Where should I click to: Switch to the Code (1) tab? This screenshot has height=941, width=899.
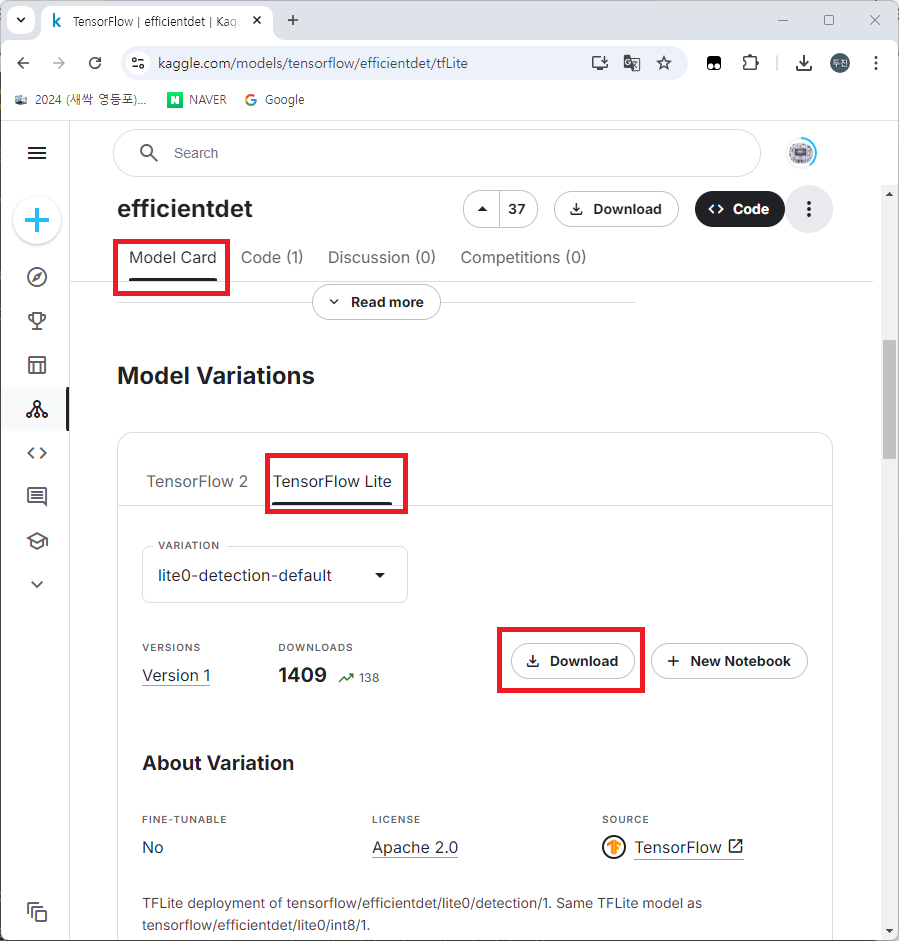[x=272, y=257]
